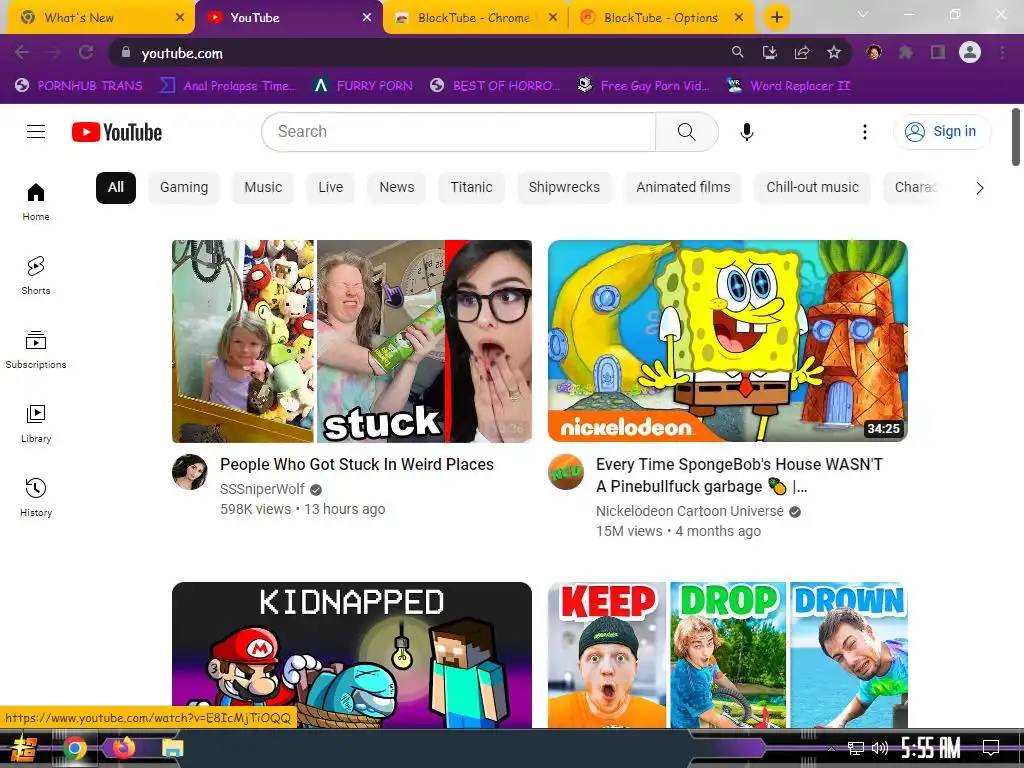Viewport: 1024px width, 768px height.
Task: Reload the page with the refresh icon
Action: (x=86, y=52)
